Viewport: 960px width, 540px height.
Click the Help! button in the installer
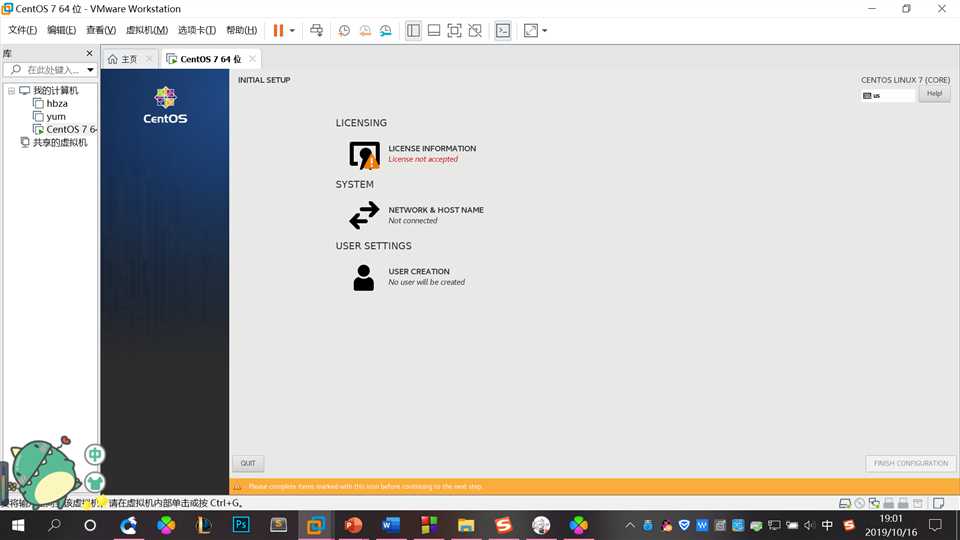click(x=934, y=94)
